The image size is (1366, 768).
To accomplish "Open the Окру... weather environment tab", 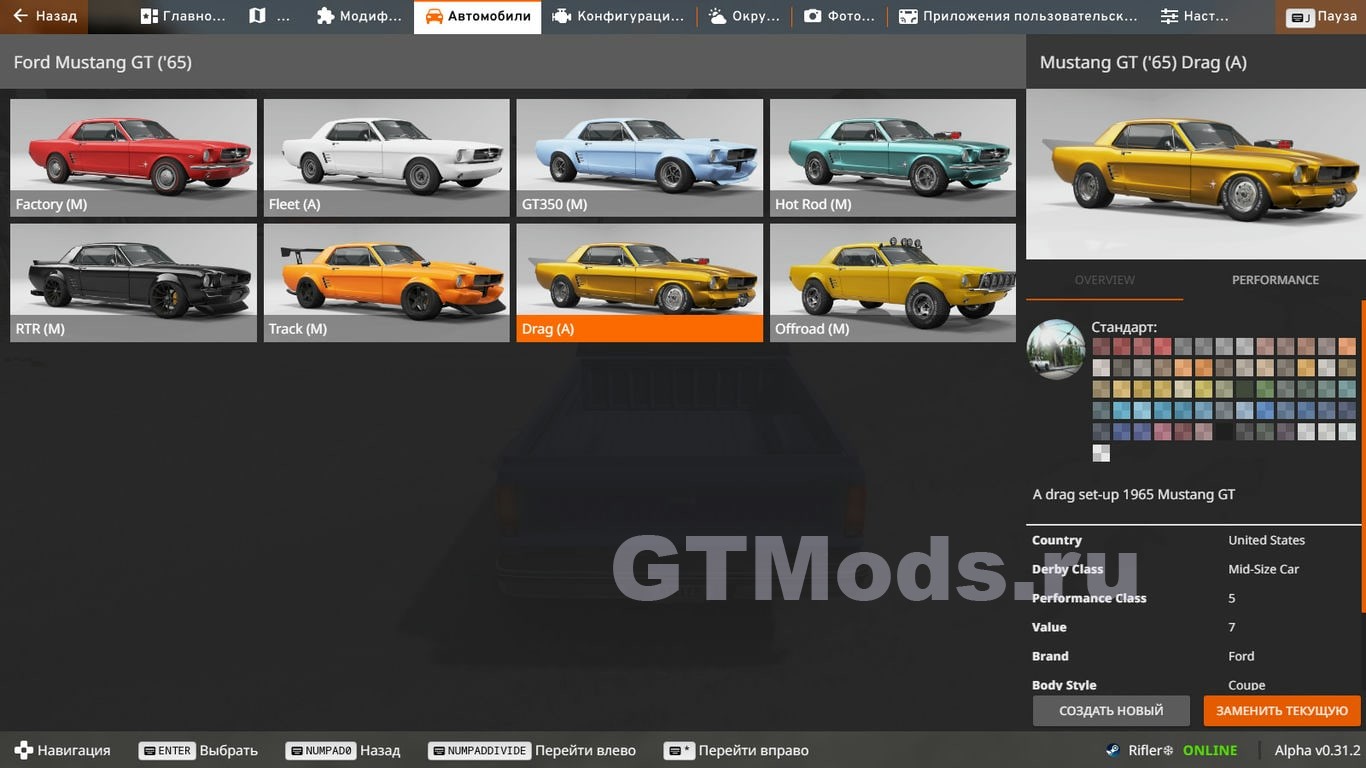I will 744,16.
